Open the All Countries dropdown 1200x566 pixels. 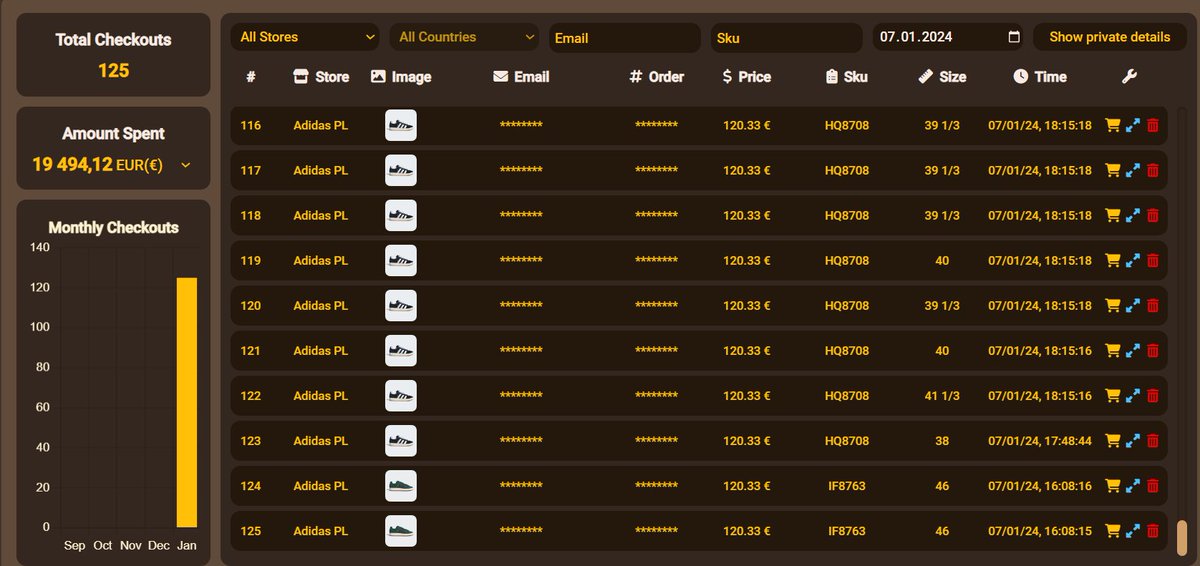pos(465,37)
